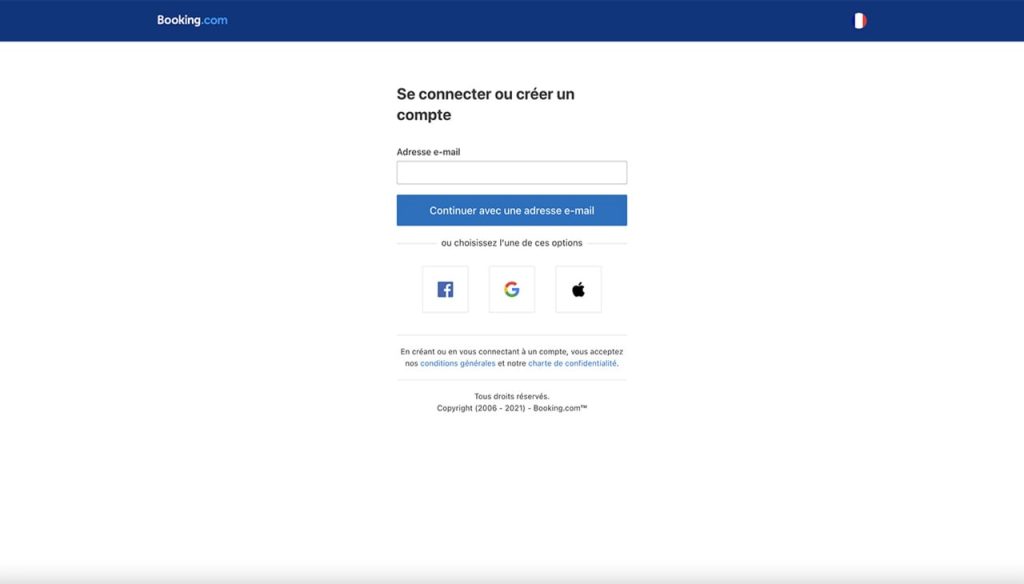Screen dimensions: 1024x584
Task: Click text 'ou choisissez l'une de ces options'
Action: (x=512, y=243)
